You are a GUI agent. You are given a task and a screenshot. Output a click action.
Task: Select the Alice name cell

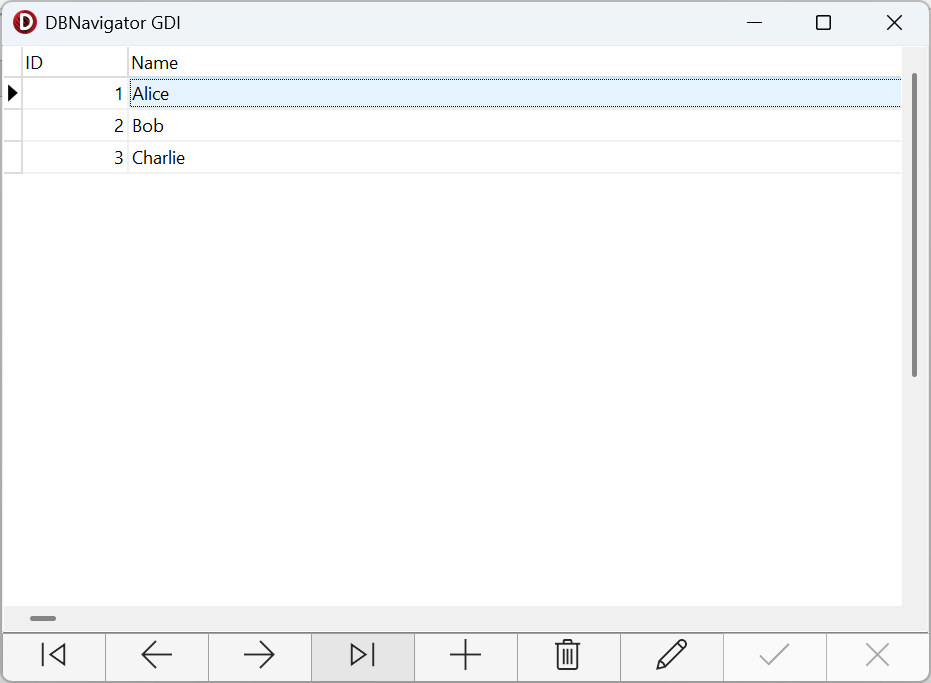coord(515,93)
